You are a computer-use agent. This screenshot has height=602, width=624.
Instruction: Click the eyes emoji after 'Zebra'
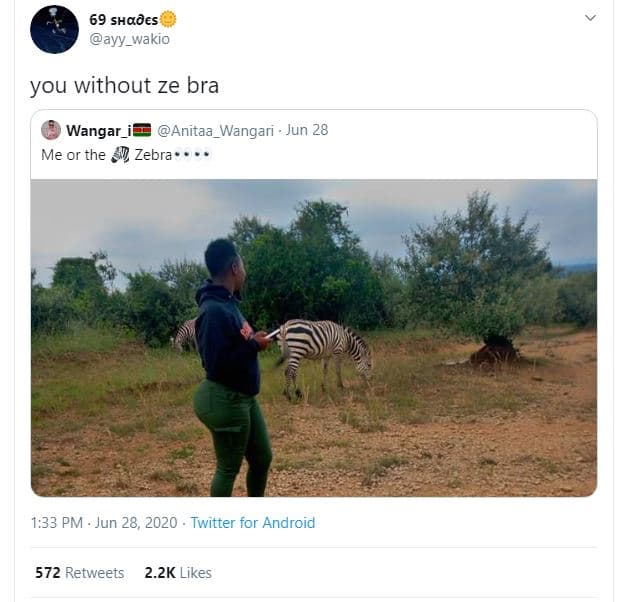point(192,155)
